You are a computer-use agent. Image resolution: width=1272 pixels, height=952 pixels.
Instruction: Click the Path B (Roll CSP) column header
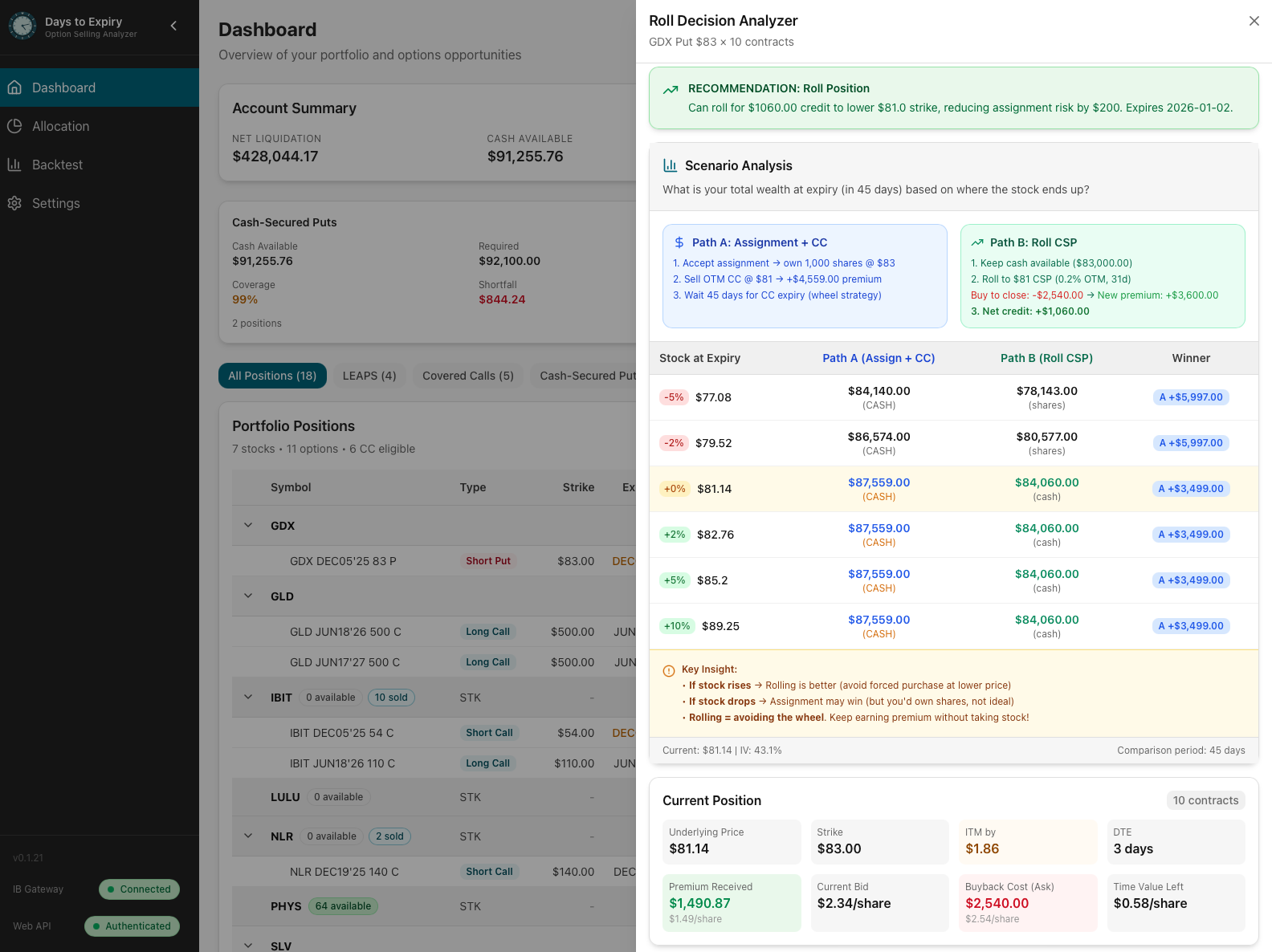(1046, 358)
